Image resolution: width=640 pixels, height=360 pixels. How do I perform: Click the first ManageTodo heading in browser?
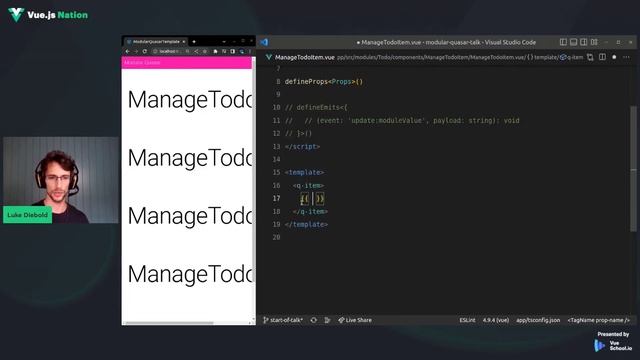click(x=190, y=100)
